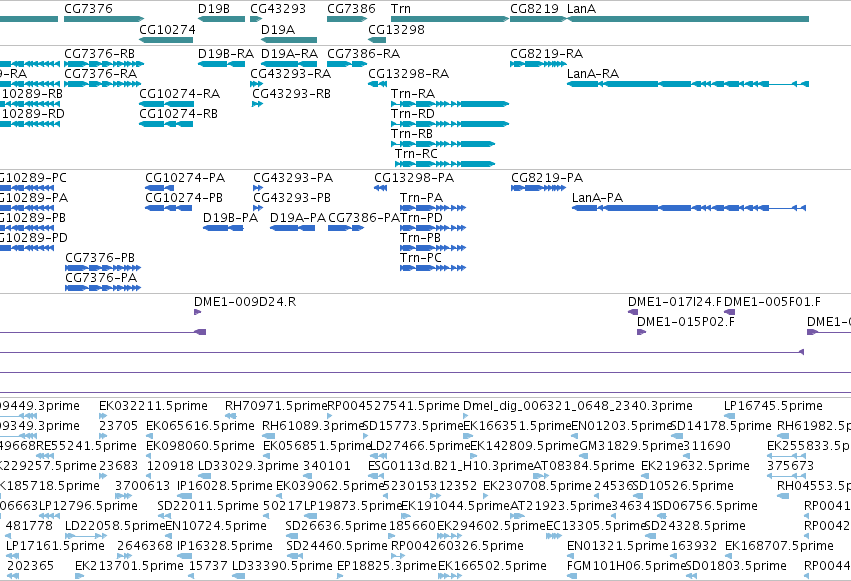
Task: Click the Trn-RC transcript label
Action: tap(416, 154)
